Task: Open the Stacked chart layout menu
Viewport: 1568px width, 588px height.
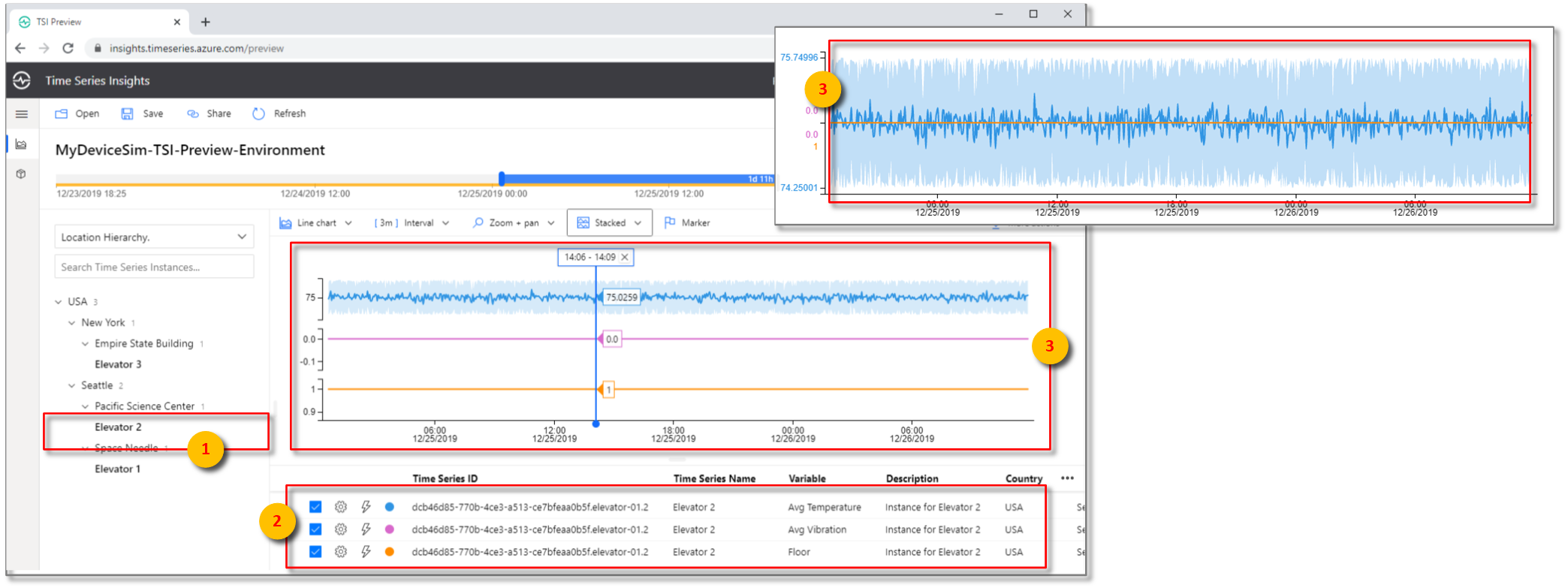Action: click(x=609, y=223)
